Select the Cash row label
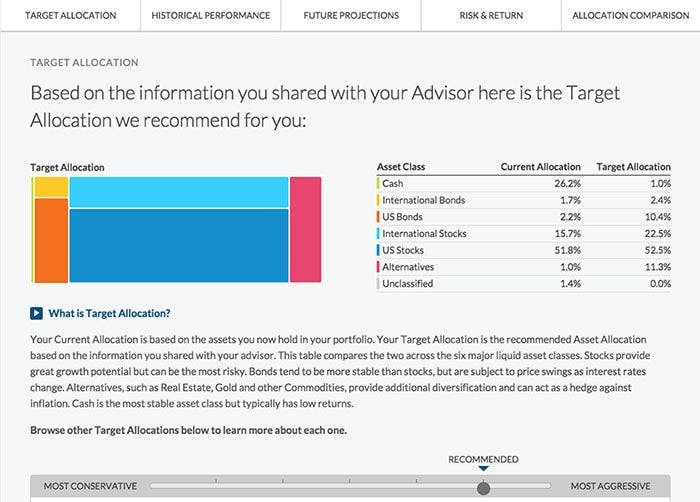 tap(392, 184)
